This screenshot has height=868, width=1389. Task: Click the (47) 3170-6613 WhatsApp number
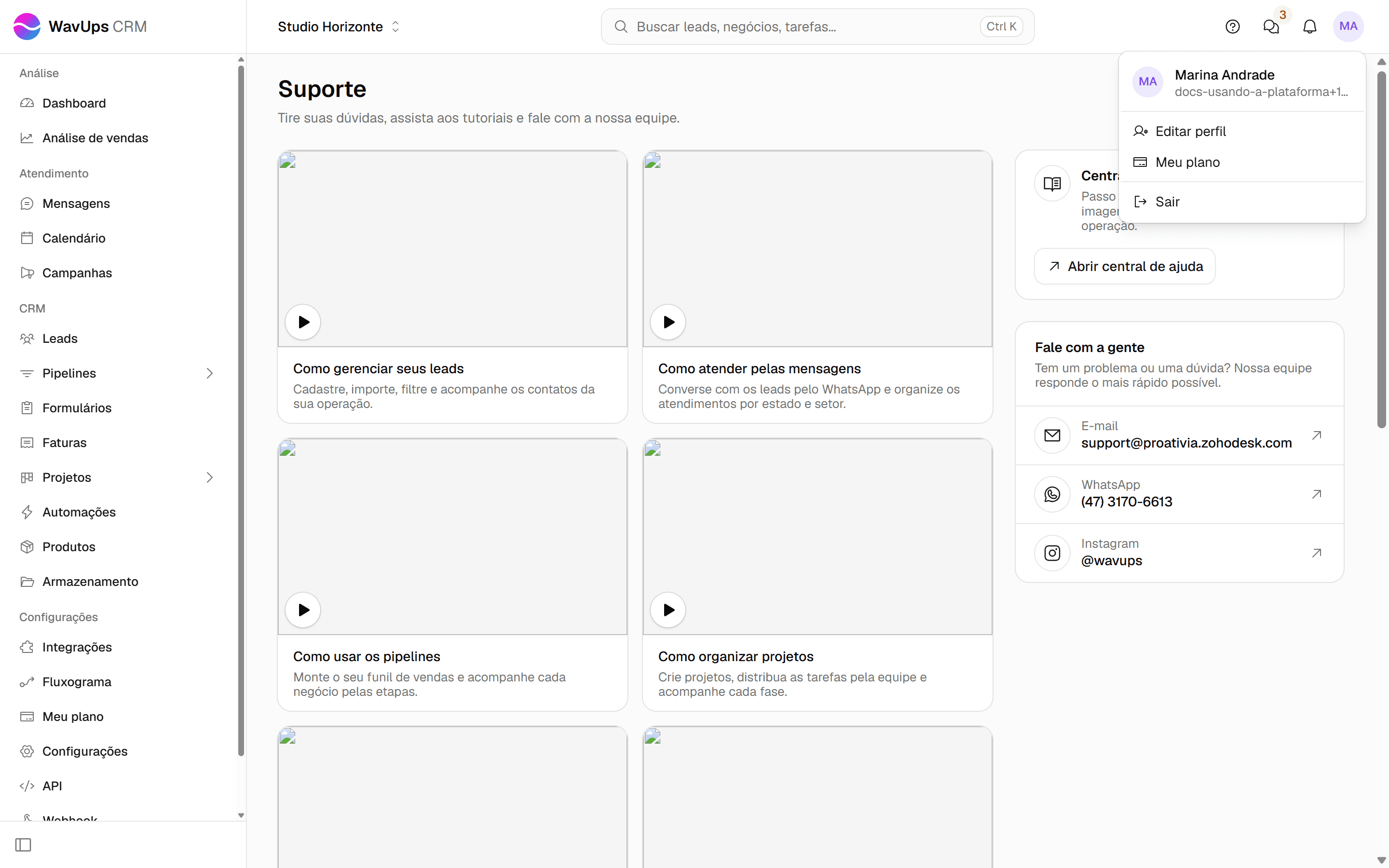tap(1127, 502)
